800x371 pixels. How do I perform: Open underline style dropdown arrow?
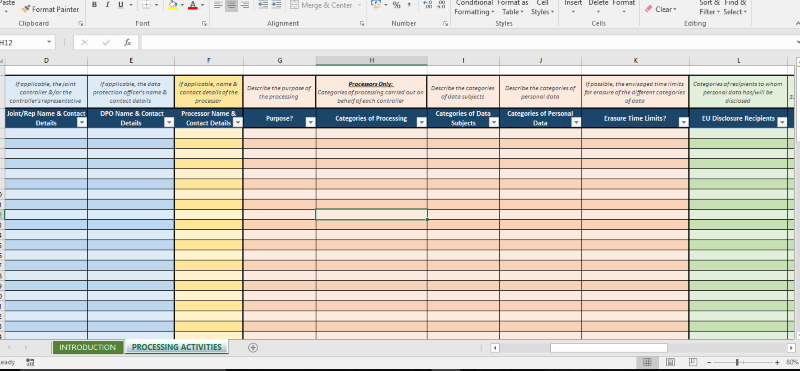click(x=131, y=5)
